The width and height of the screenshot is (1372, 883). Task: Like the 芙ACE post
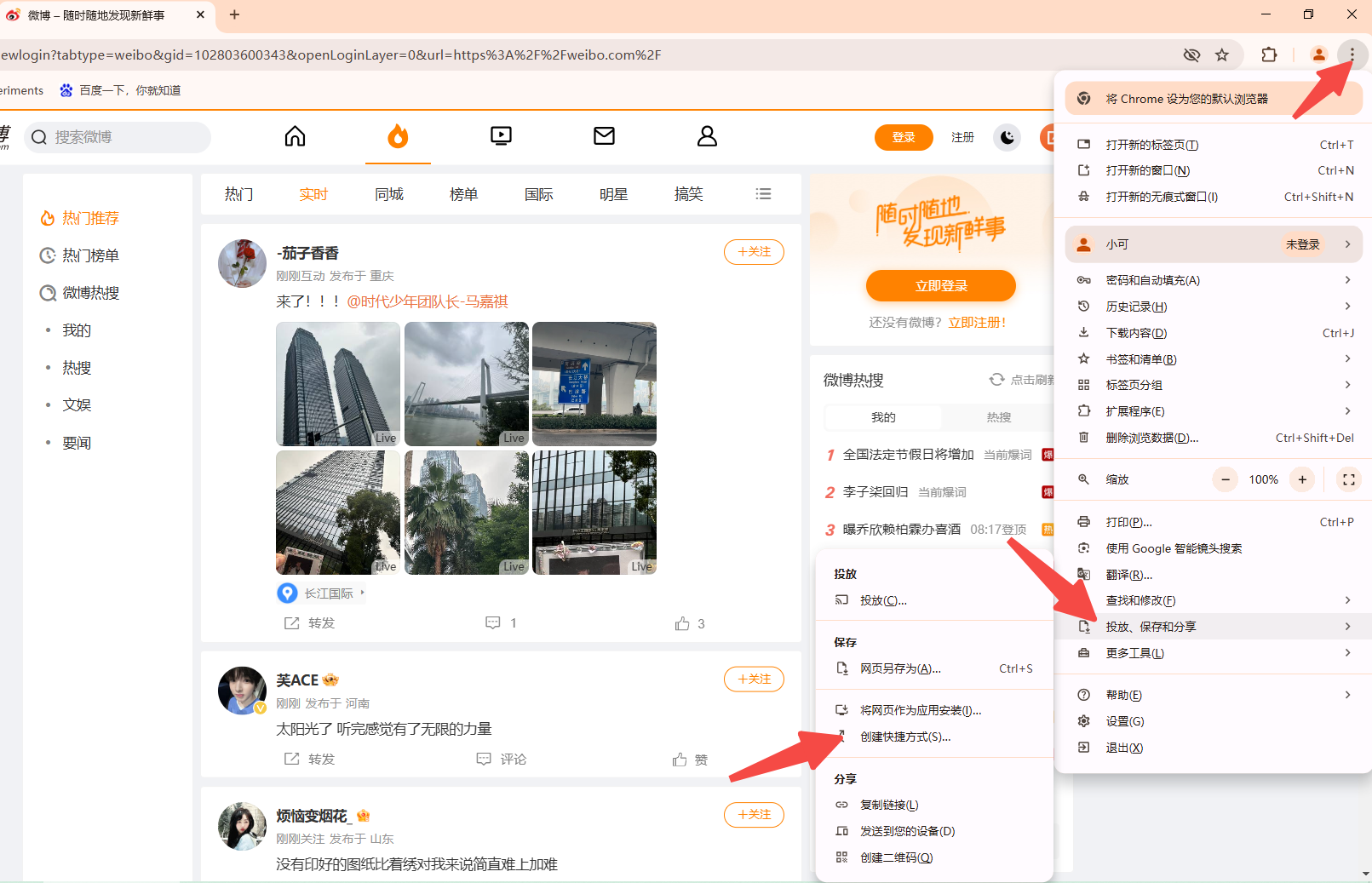(690, 760)
